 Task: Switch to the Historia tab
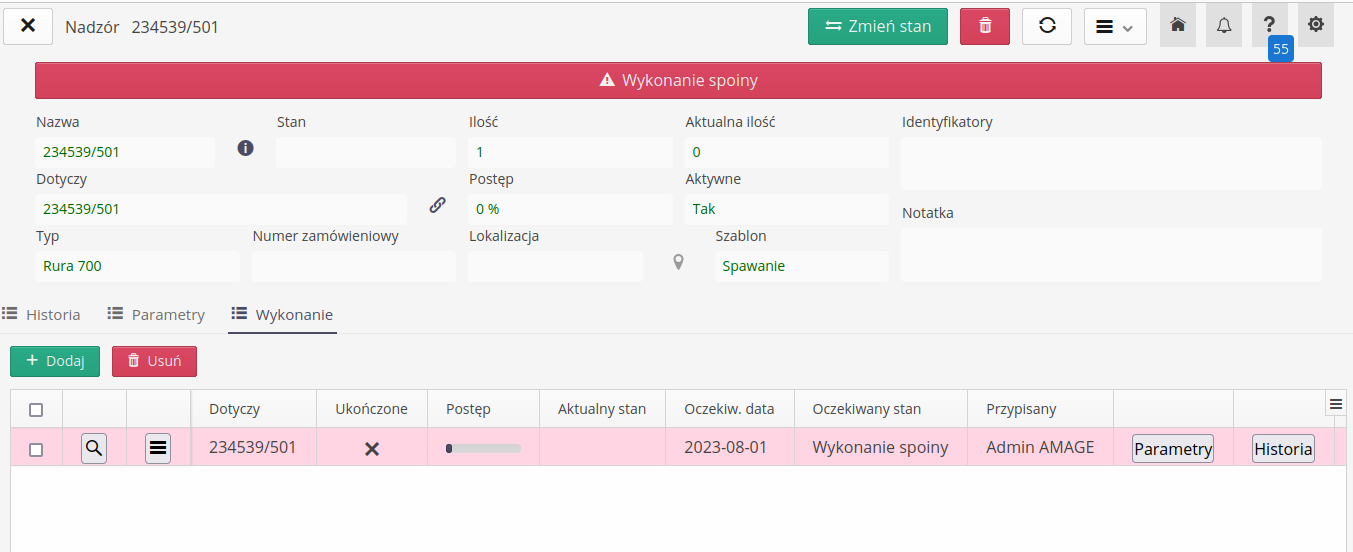pos(42,315)
